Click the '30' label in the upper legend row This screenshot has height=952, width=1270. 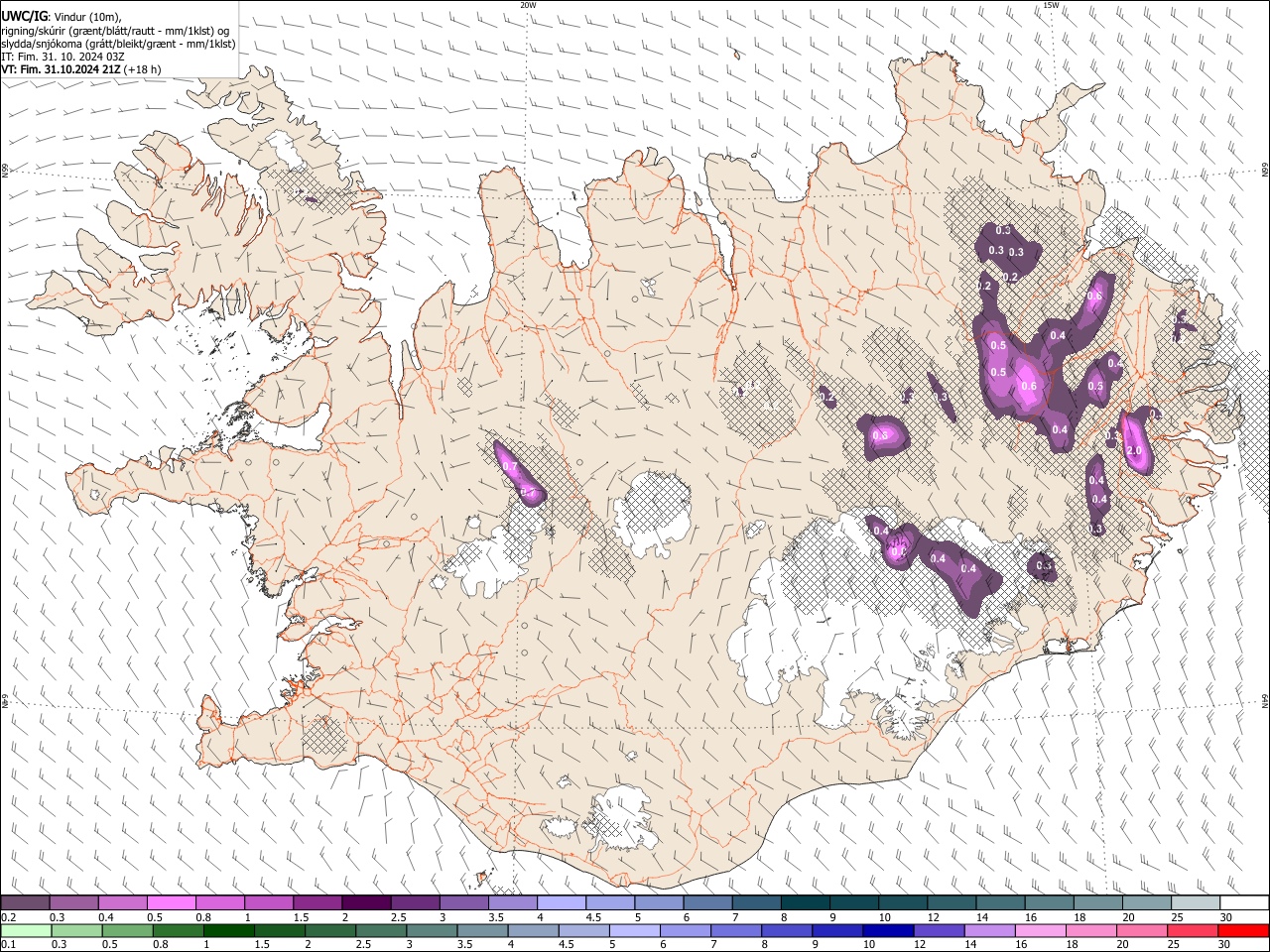[1226, 917]
